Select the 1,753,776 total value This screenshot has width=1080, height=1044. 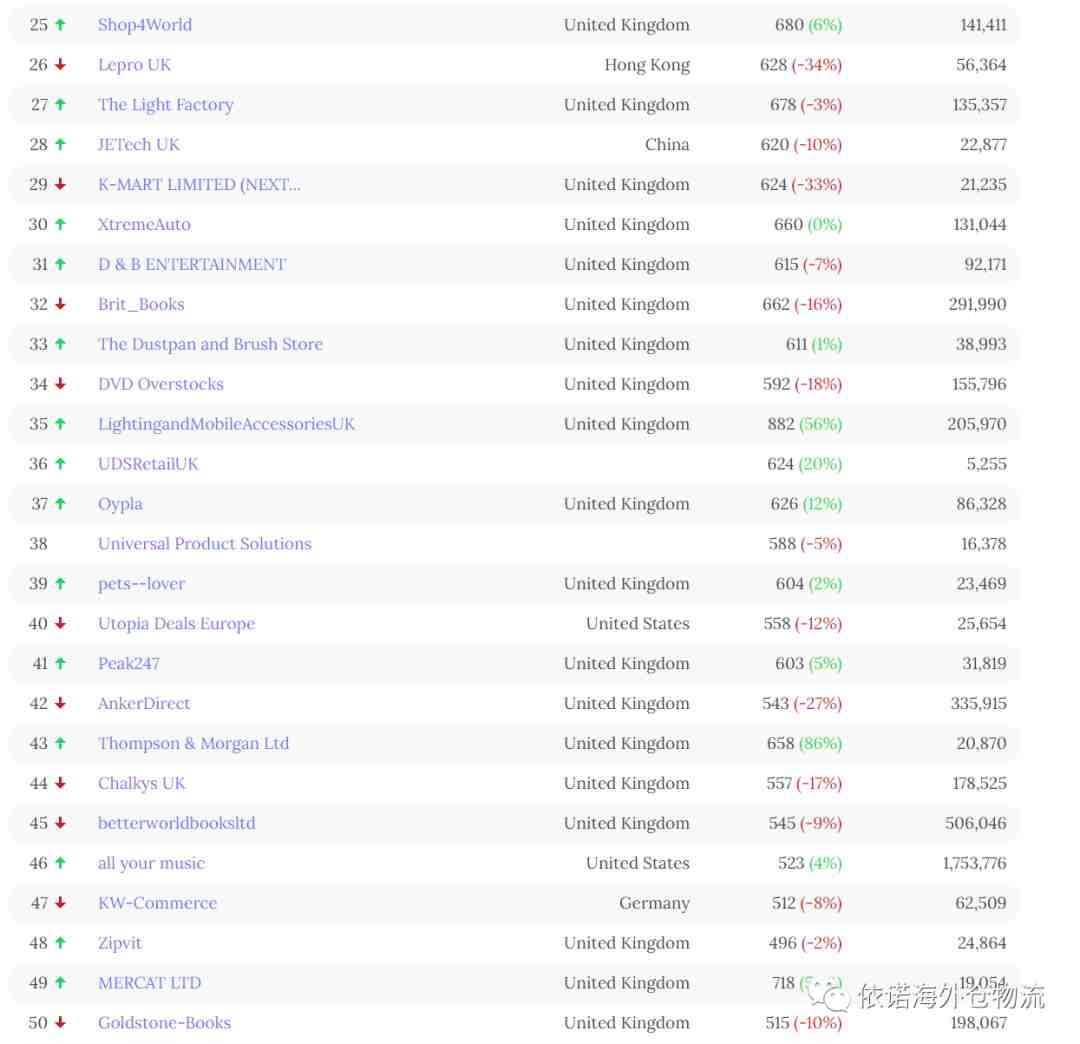click(974, 864)
